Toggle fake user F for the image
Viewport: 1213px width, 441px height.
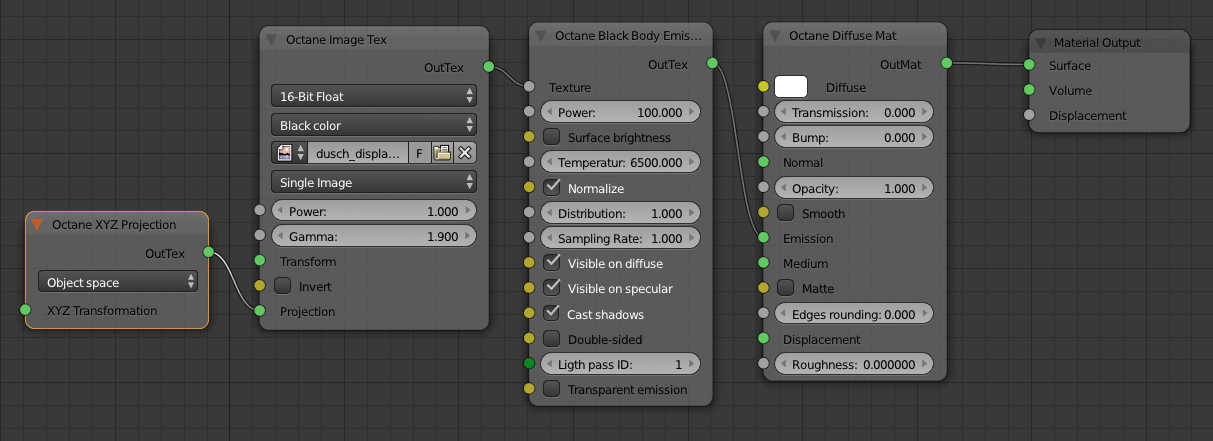(x=420, y=153)
